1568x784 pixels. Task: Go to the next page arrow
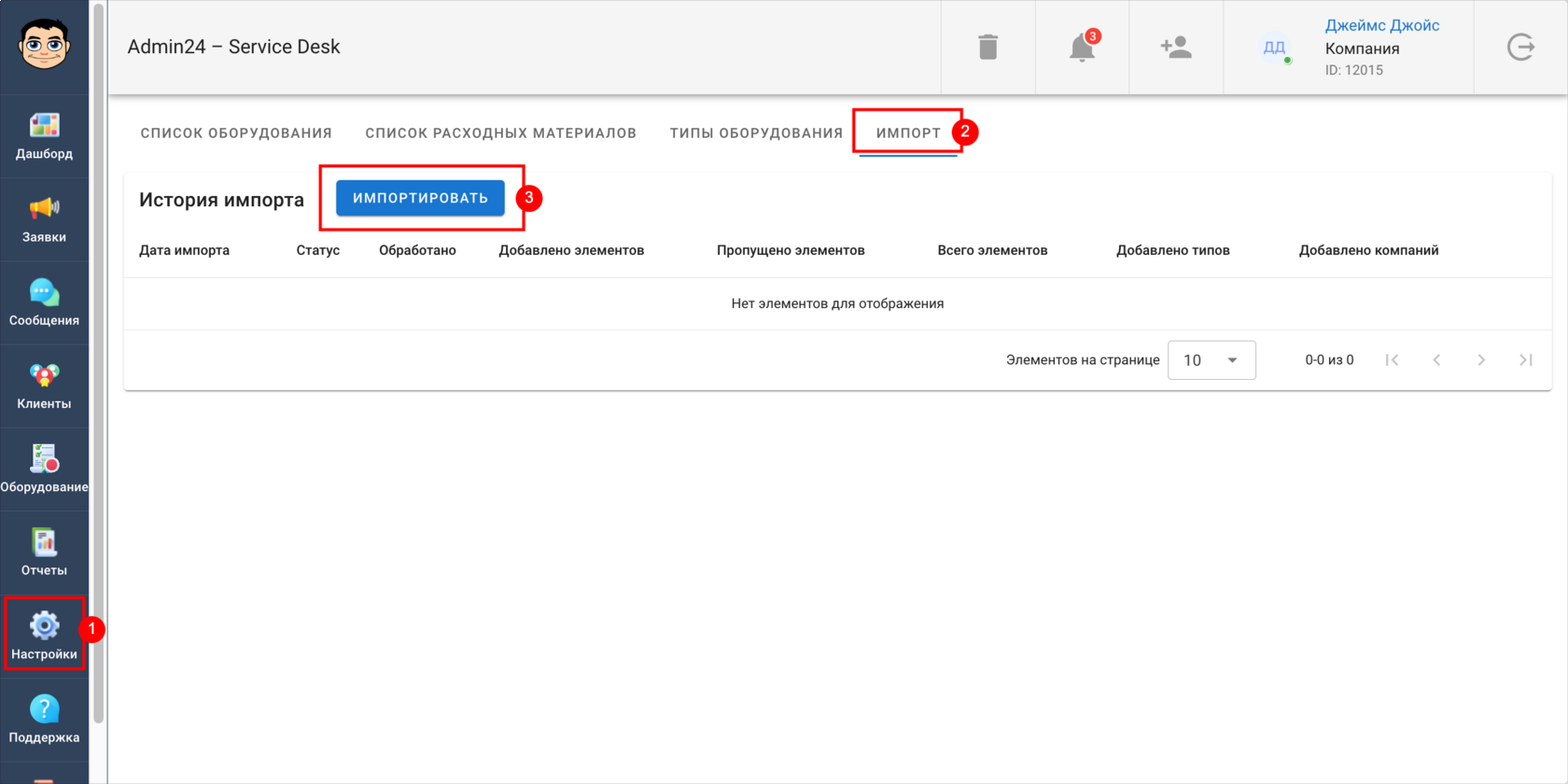1481,360
